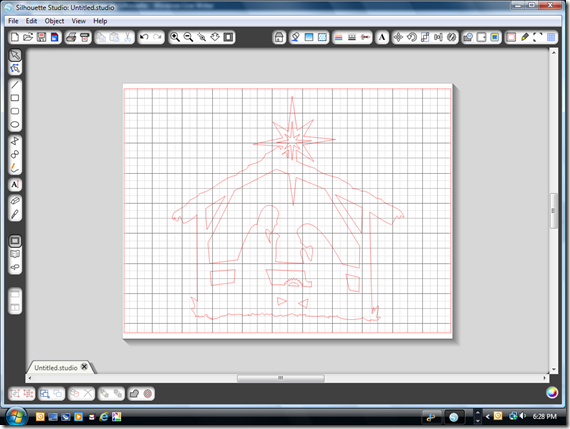Screen dimensions: 570x429
Task: Zoom out with the minus magnifier
Action: [188, 37]
